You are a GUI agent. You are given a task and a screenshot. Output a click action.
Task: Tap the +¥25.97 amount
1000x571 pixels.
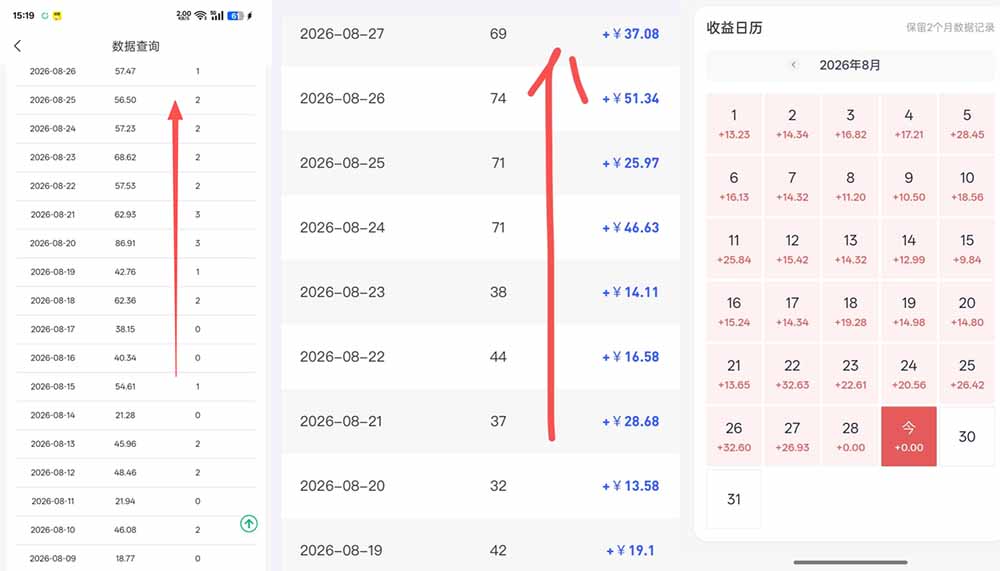click(630, 163)
